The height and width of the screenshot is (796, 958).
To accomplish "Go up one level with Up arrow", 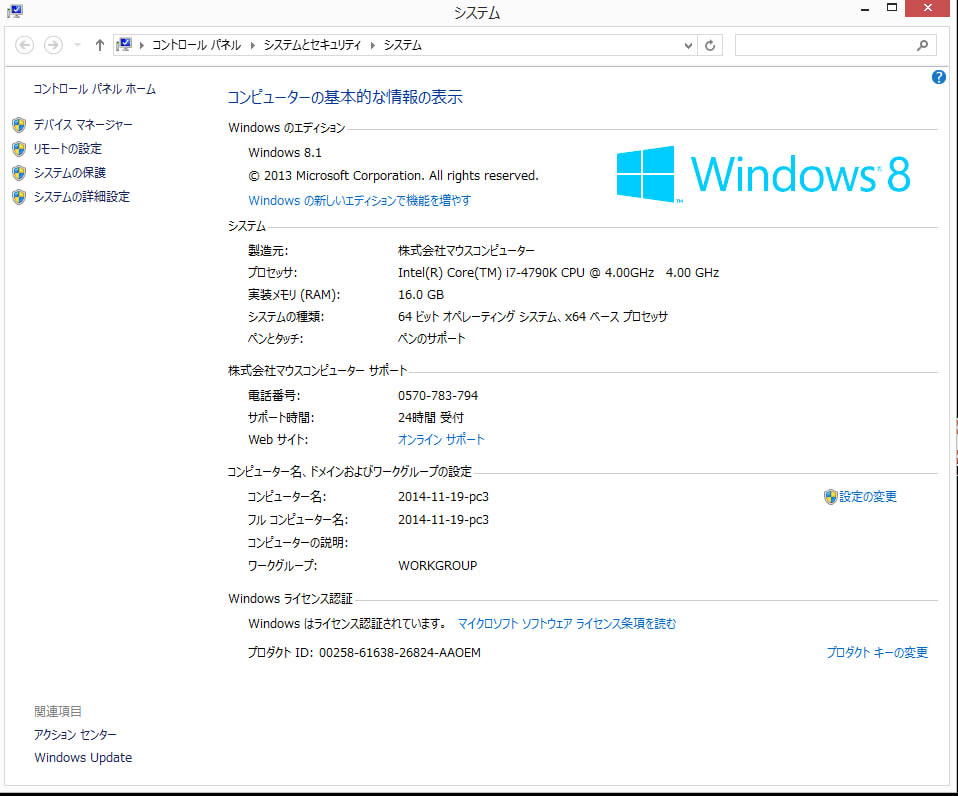I will [100, 45].
